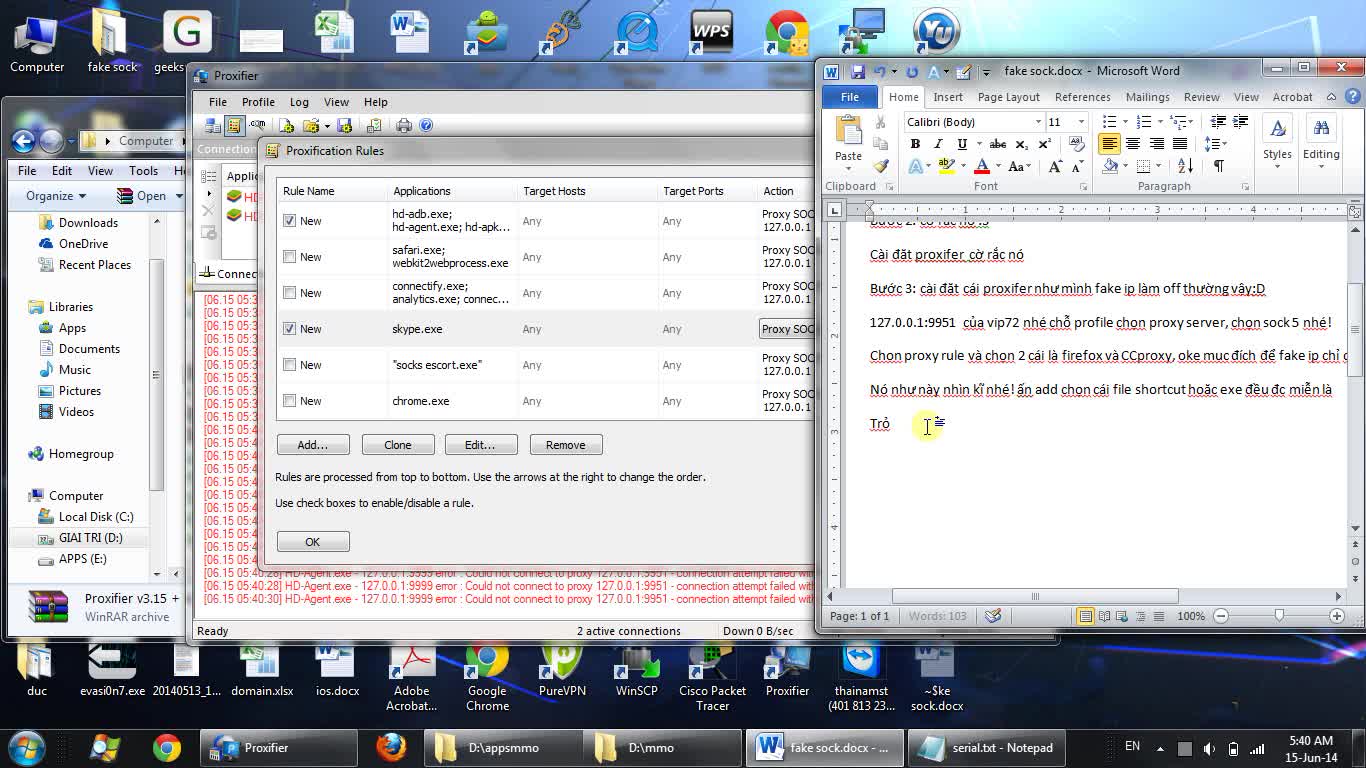
Task: Select the Format Painter brush
Action: coord(881,166)
